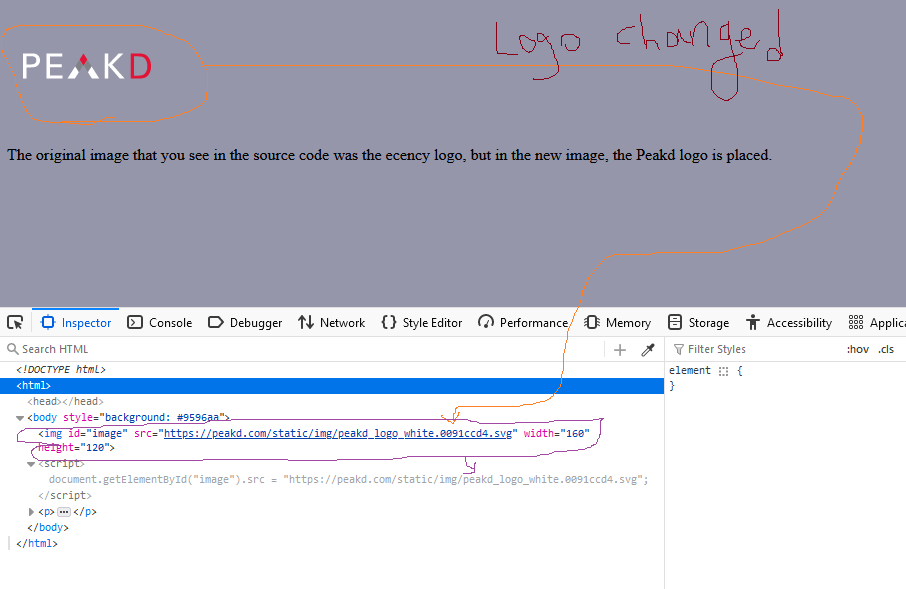Open the Storage tab

(x=698, y=323)
